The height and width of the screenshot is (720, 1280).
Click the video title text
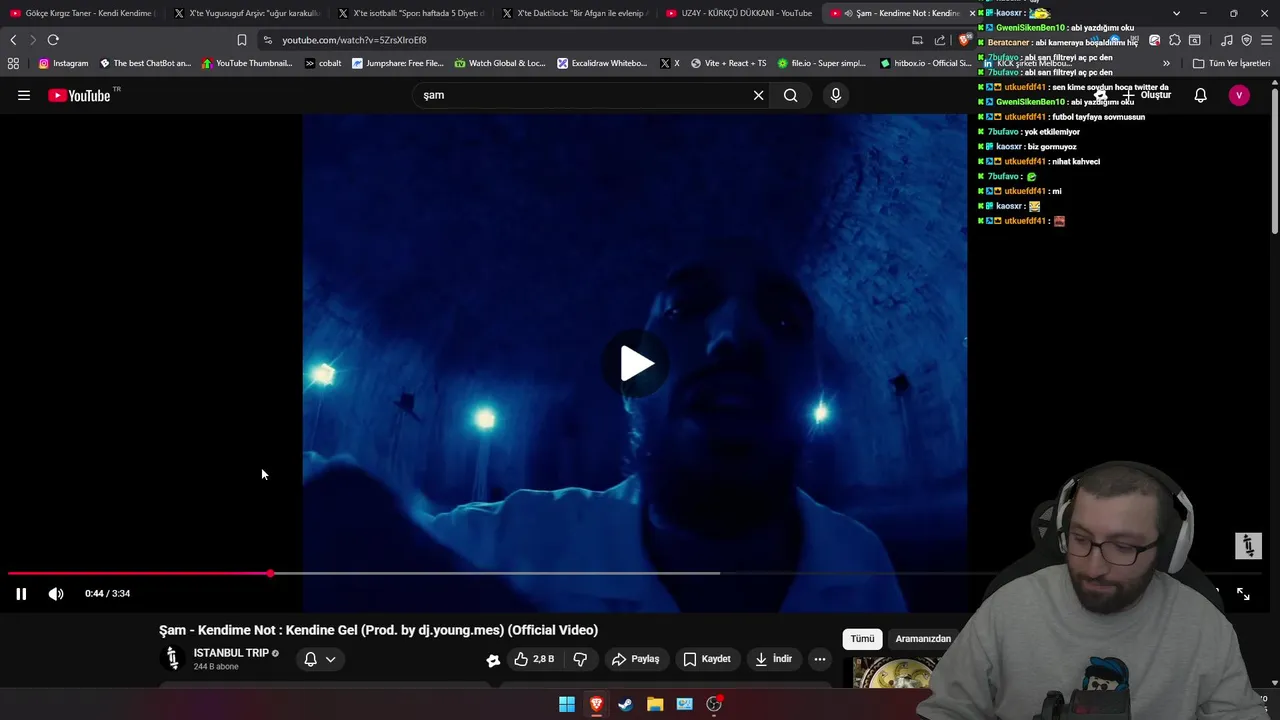378,630
